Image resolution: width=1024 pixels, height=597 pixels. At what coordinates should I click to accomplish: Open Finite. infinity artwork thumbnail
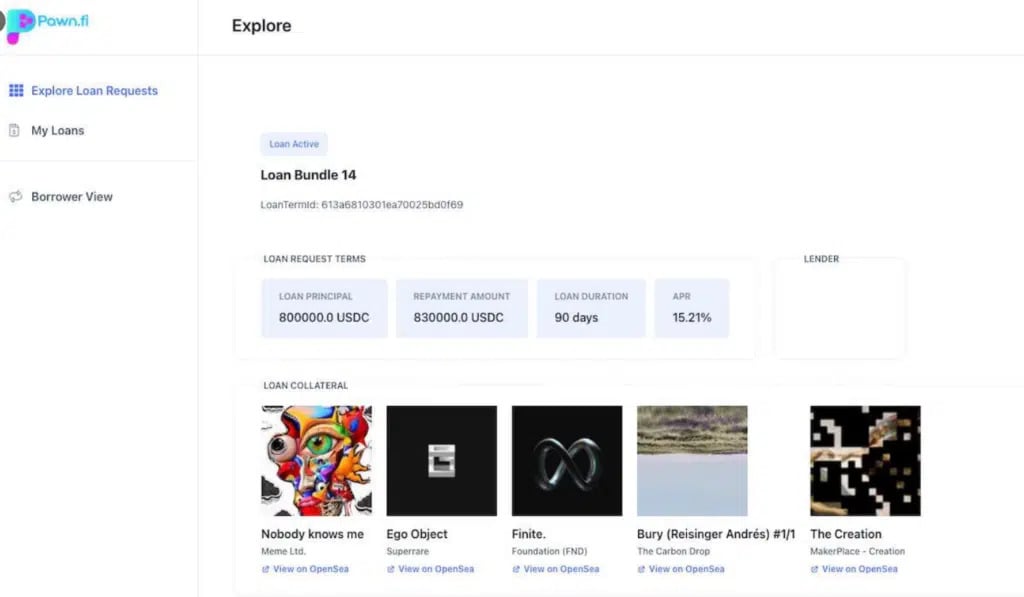coord(567,460)
